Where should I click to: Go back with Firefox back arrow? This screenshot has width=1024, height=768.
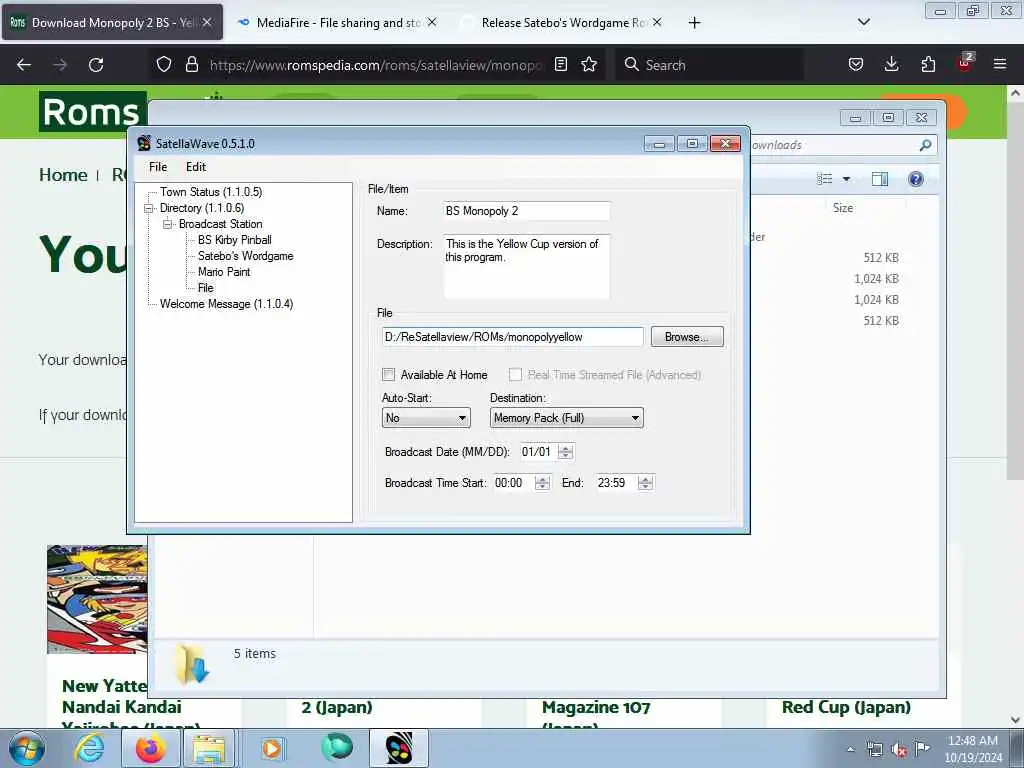(24, 65)
